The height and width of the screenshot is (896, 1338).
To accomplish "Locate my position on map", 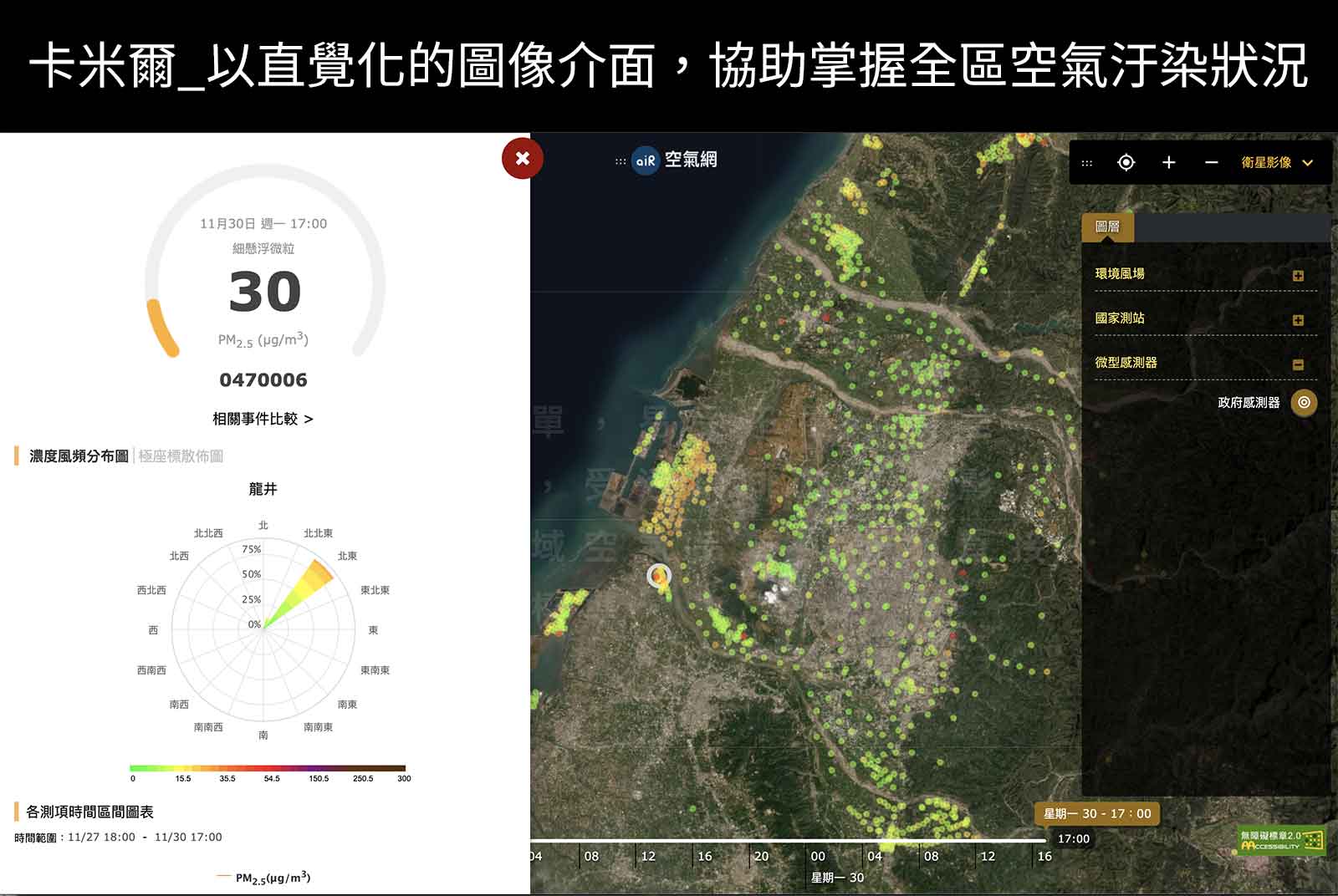I will pos(1126,162).
